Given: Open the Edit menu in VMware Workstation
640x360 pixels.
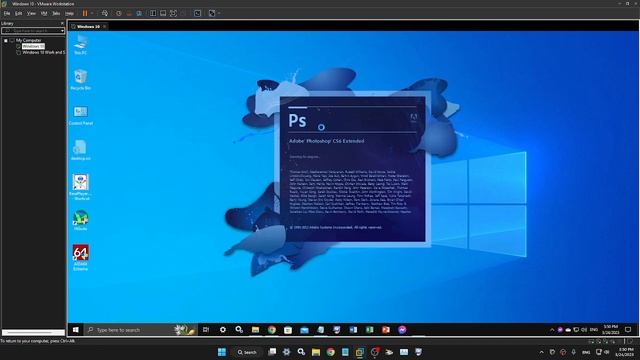Looking at the screenshot, I should pos(19,13).
